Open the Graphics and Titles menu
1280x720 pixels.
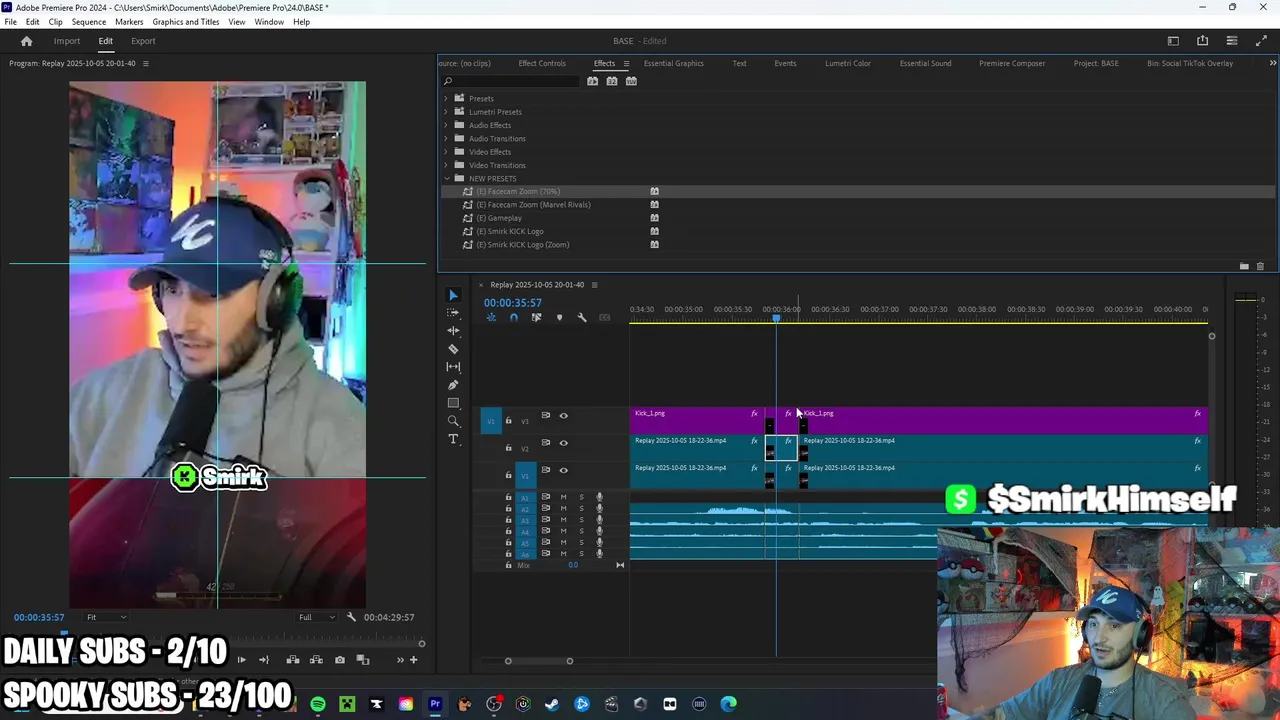point(186,22)
